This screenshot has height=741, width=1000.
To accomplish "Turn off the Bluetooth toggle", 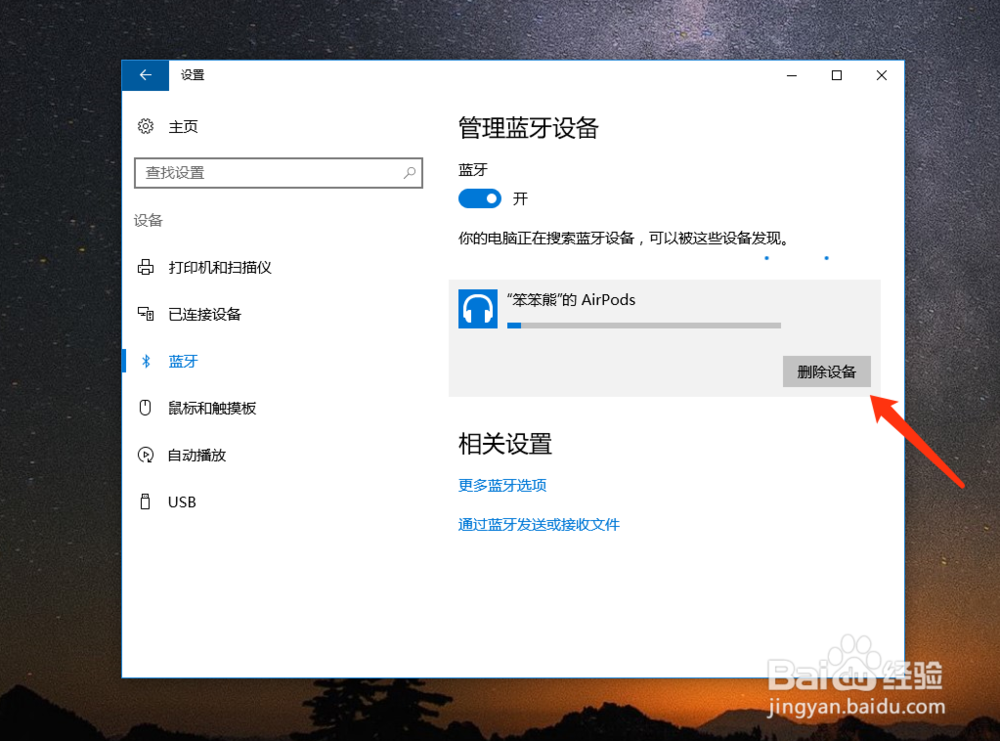I will [x=479, y=198].
